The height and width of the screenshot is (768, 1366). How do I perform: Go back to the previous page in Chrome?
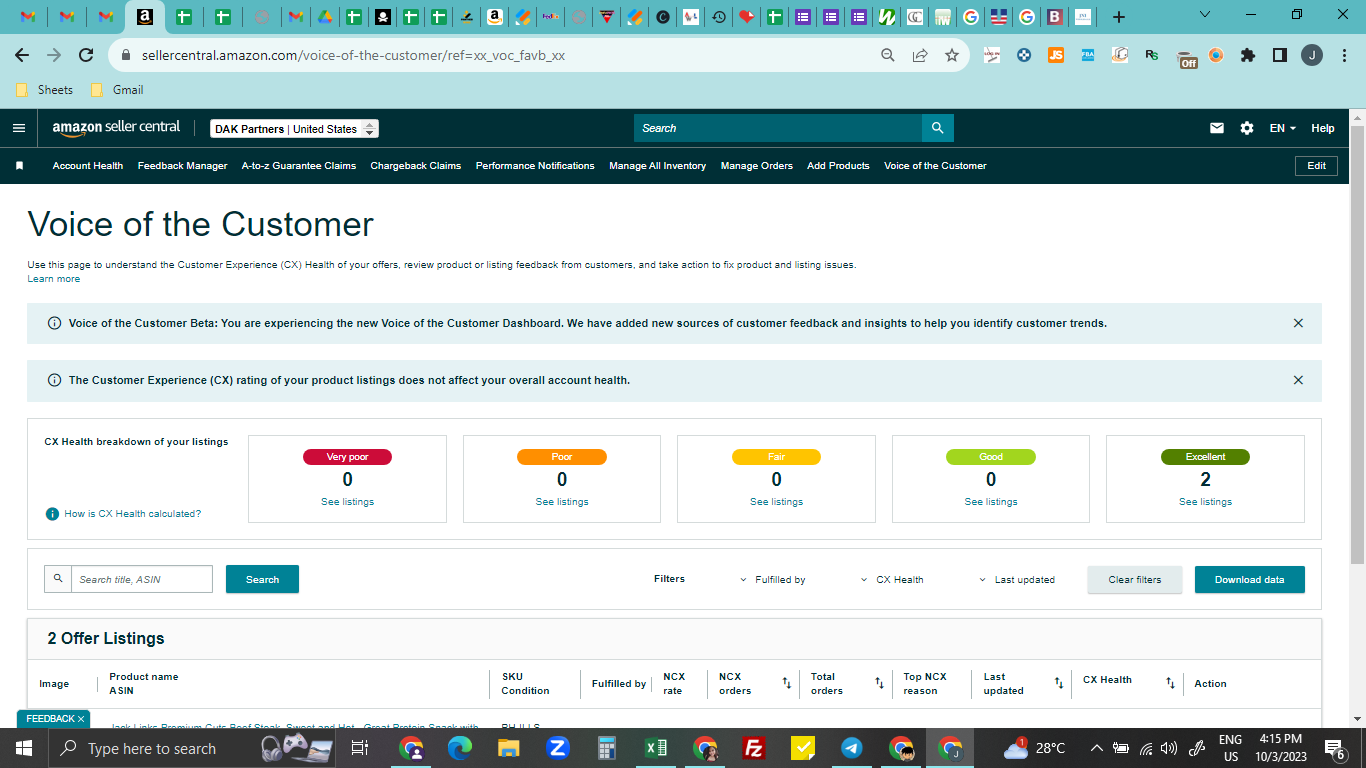click(x=22, y=56)
